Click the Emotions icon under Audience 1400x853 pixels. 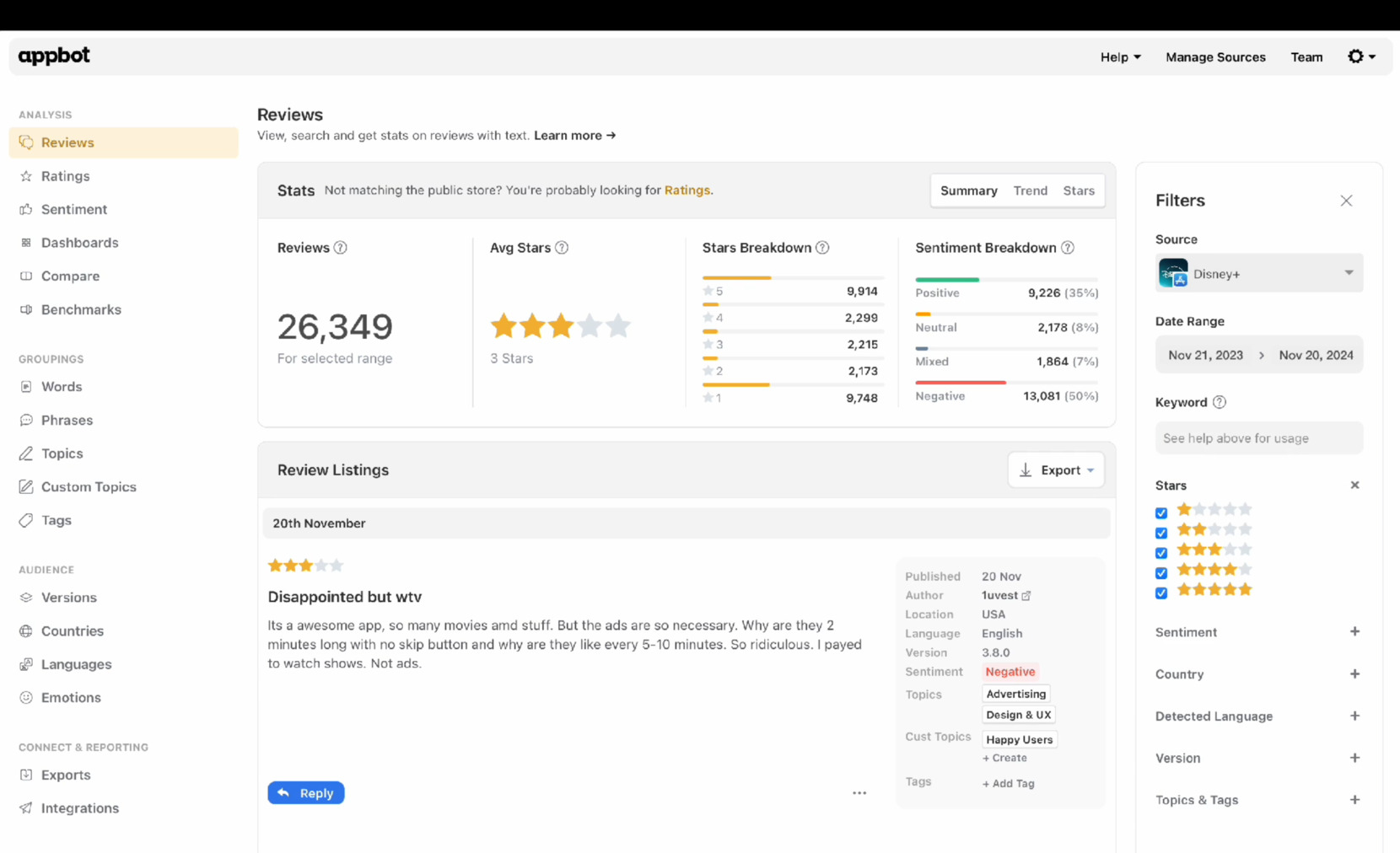click(x=26, y=697)
